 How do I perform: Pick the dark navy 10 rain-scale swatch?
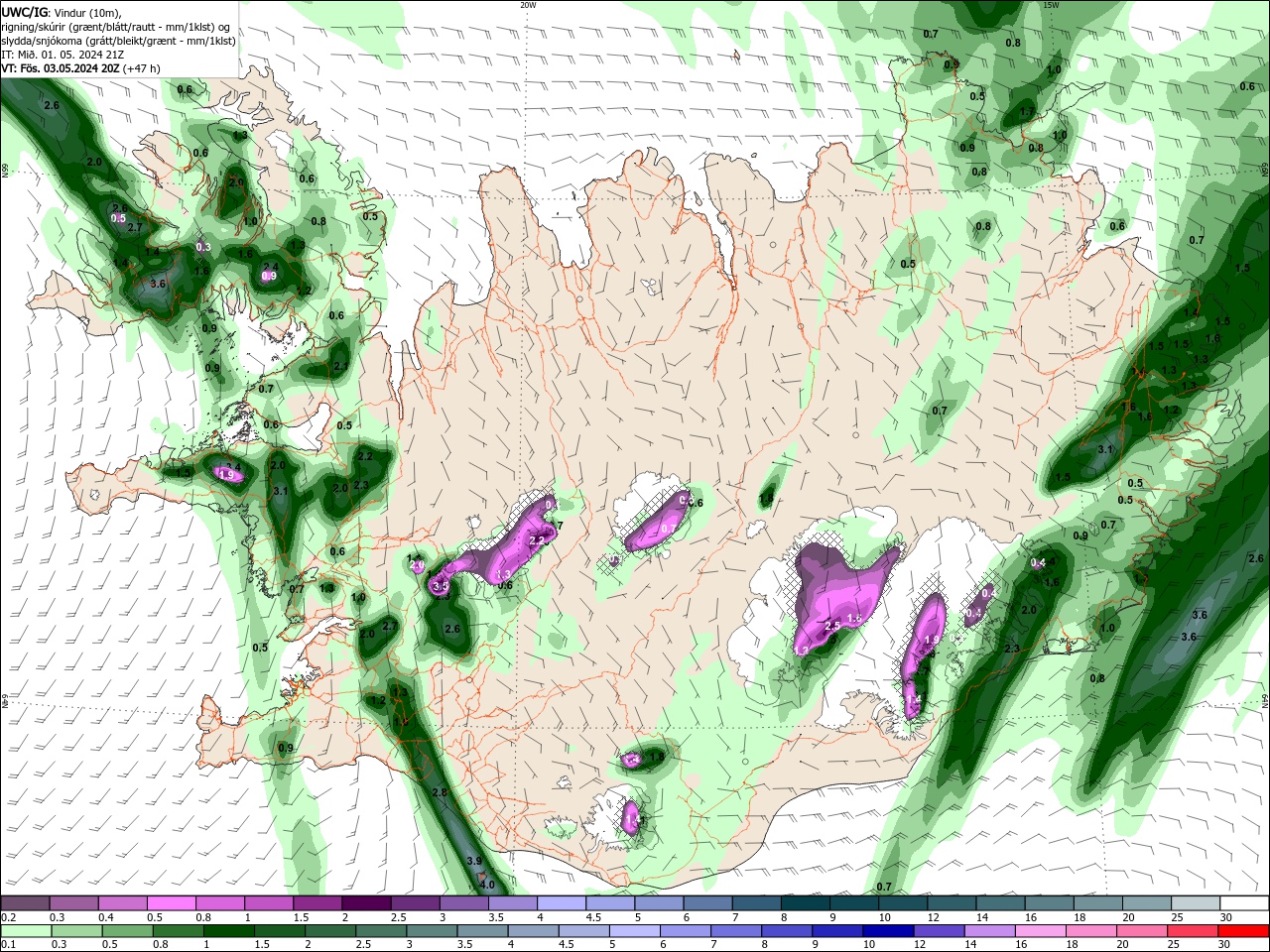click(888, 931)
